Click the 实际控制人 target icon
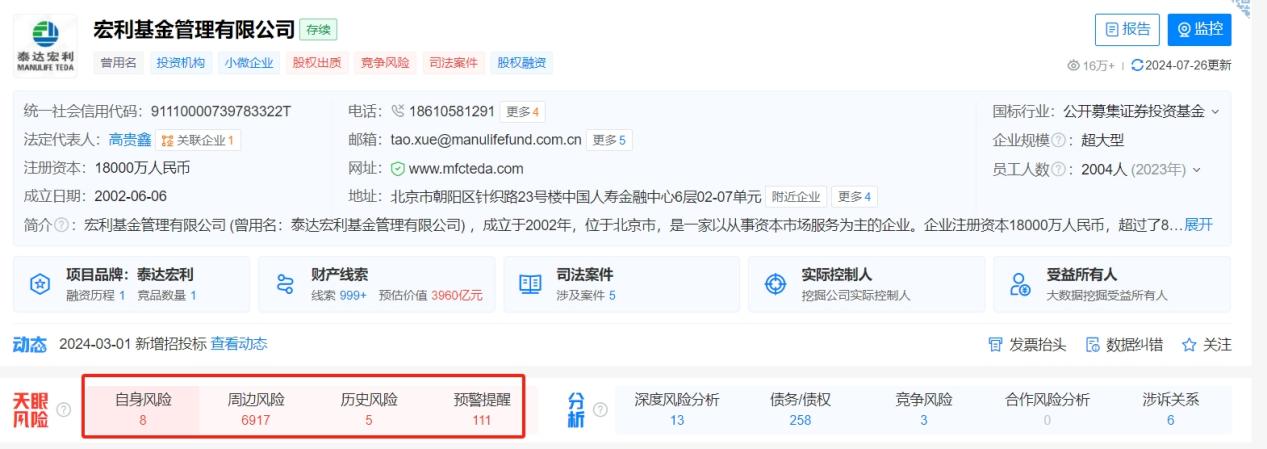The width and height of the screenshot is (1267, 449). (775, 284)
